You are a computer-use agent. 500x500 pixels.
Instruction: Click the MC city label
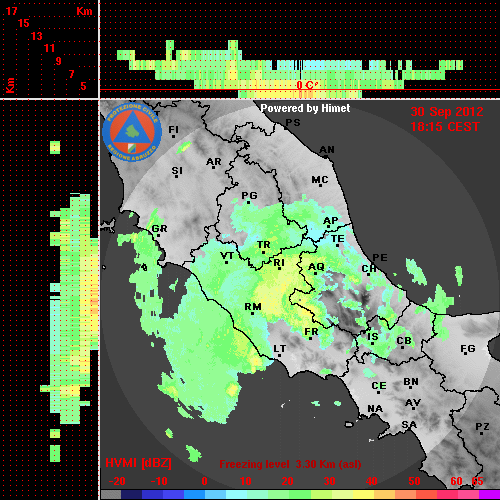(320, 180)
